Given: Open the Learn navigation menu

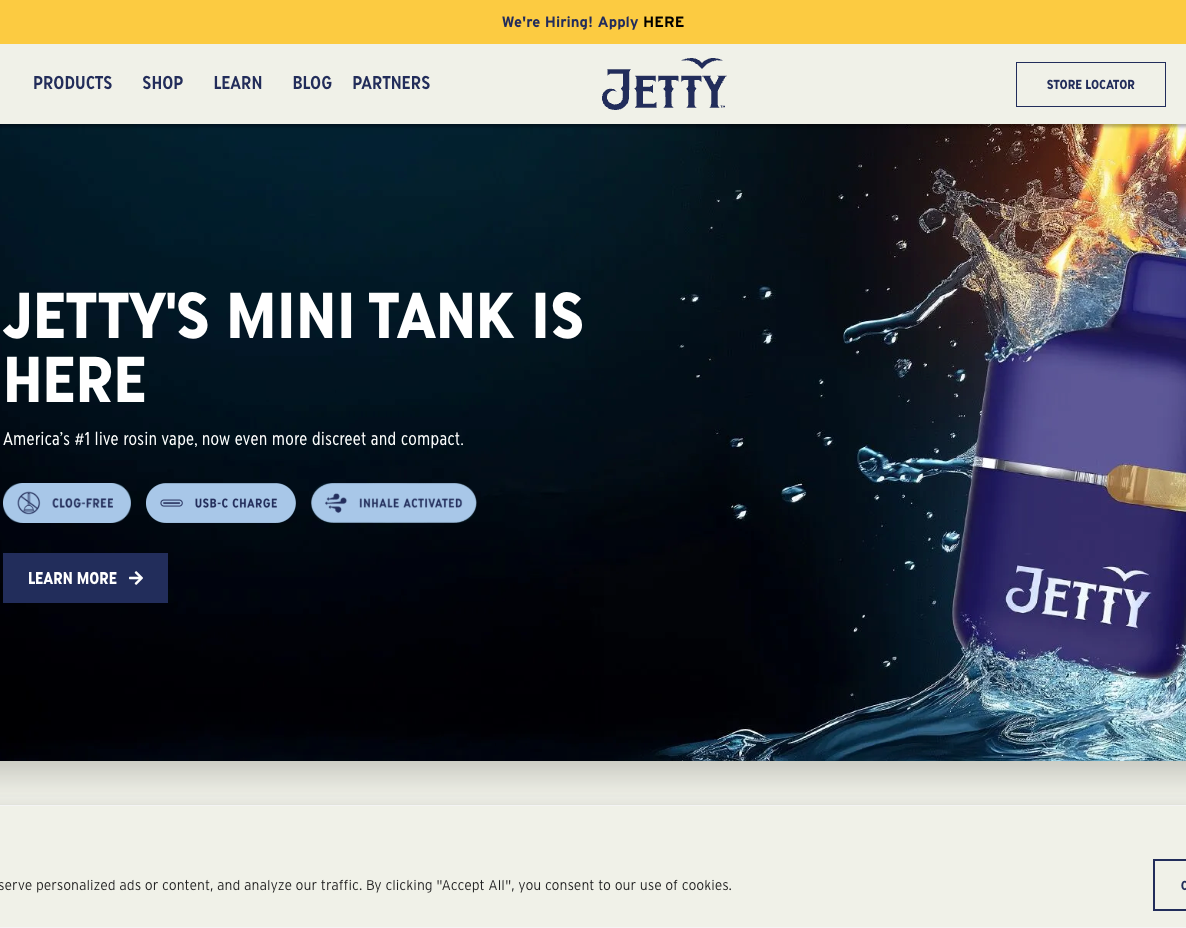Looking at the screenshot, I should coord(238,83).
